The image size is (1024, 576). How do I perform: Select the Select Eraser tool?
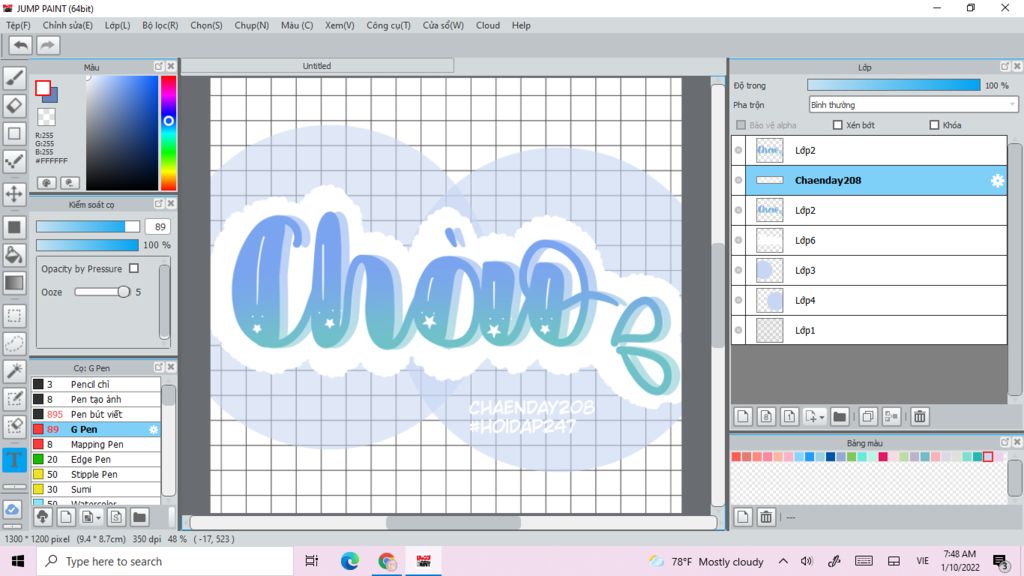click(14, 426)
